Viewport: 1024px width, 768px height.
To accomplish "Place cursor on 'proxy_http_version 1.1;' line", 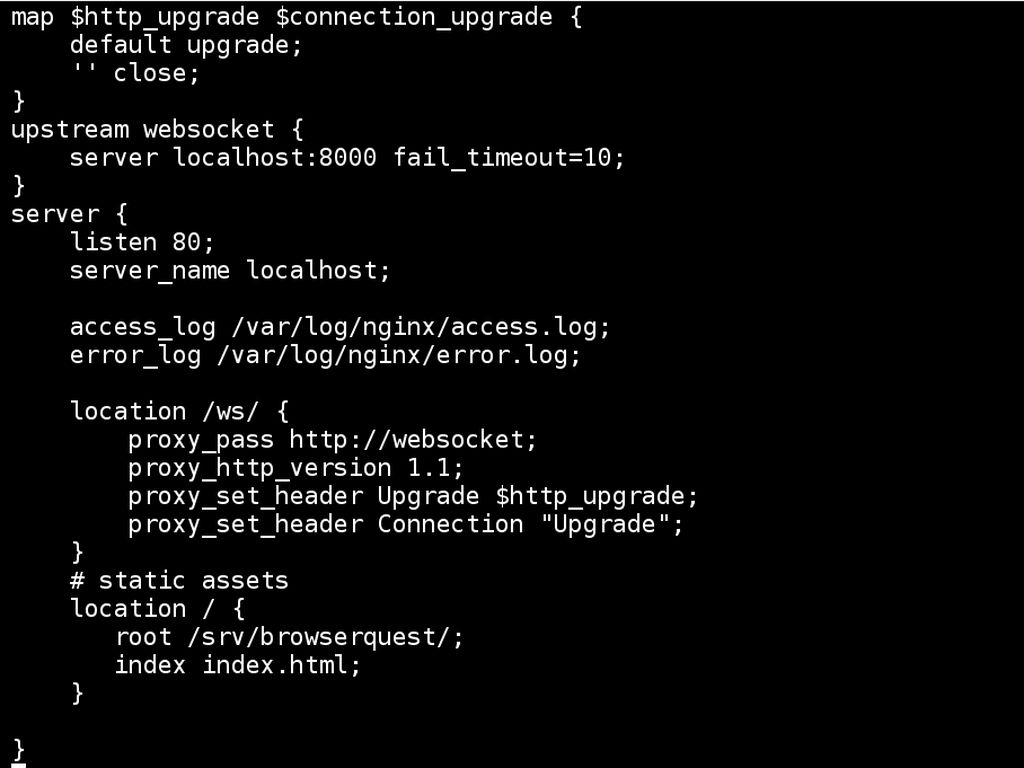I will coord(296,468).
